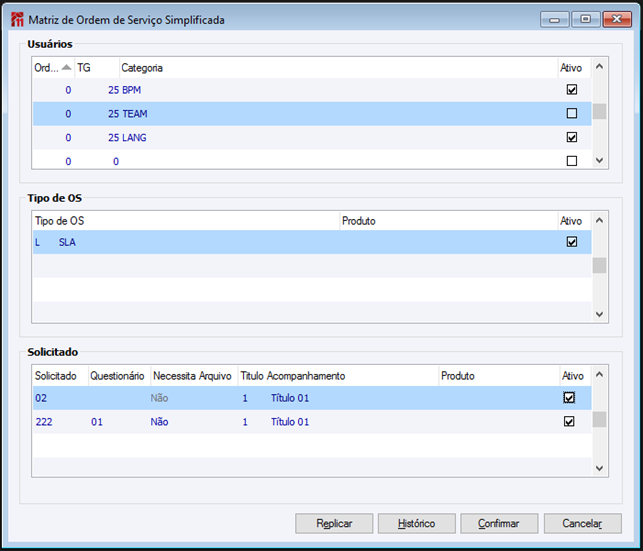Click the application icon in the title bar

point(16,19)
